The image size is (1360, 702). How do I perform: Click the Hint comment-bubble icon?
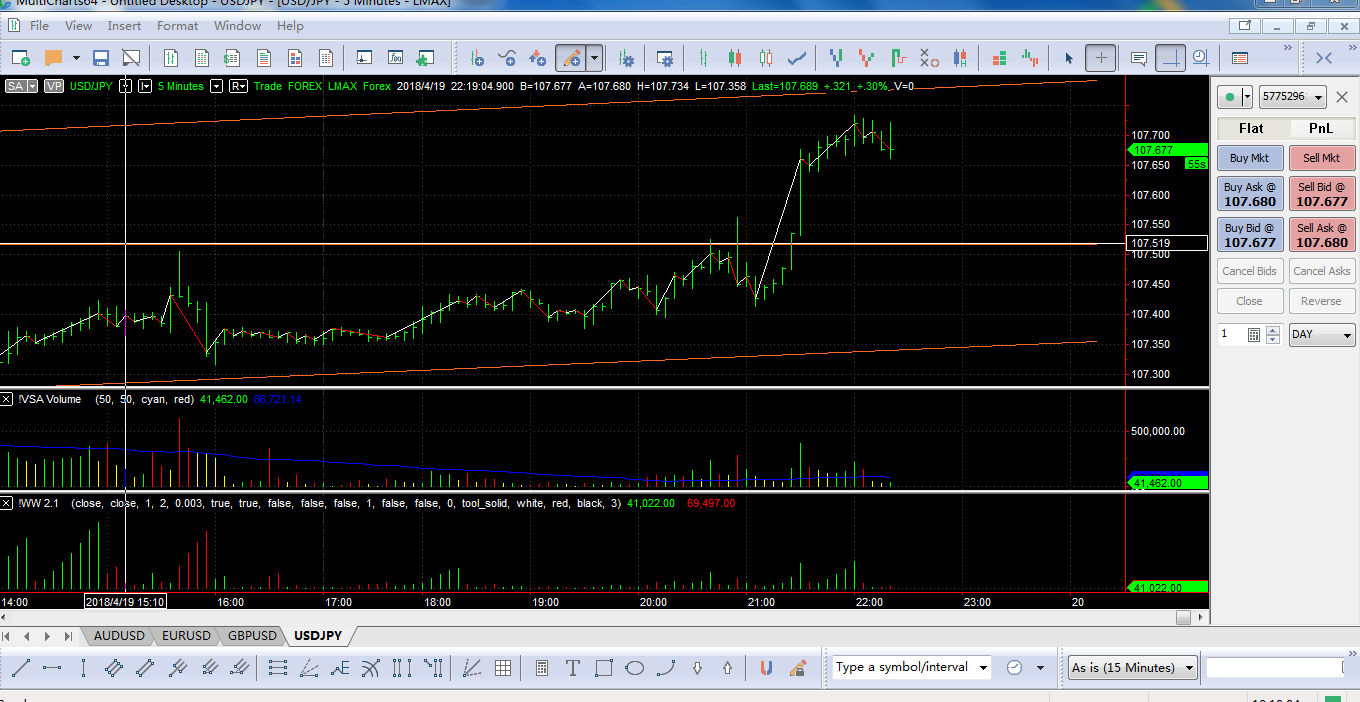pyautogui.click(x=1138, y=58)
